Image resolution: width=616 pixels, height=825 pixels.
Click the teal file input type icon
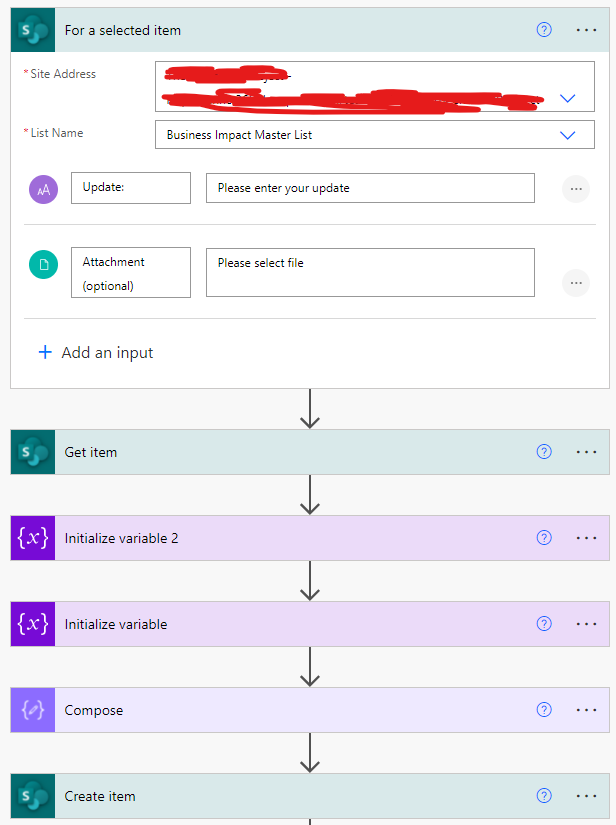pos(43,264)
